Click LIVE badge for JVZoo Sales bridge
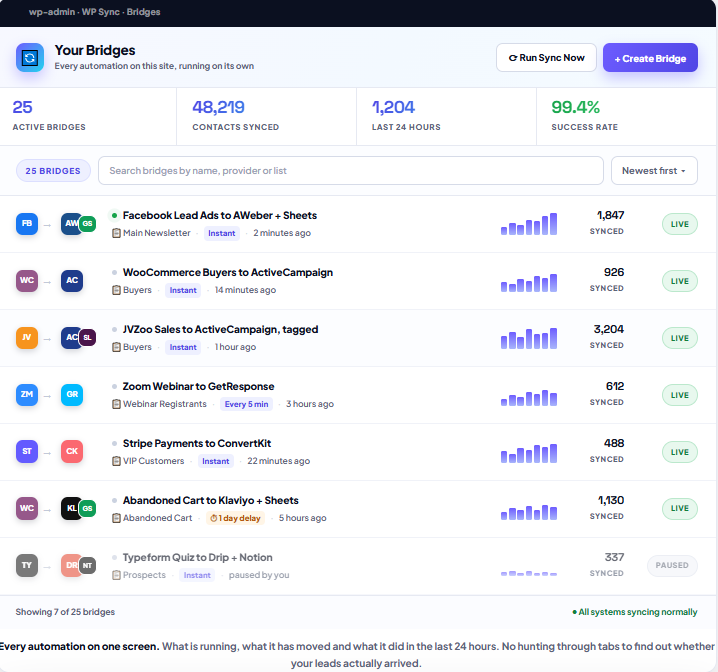This screenshot has height=672, width=718. tap(680, 338)
